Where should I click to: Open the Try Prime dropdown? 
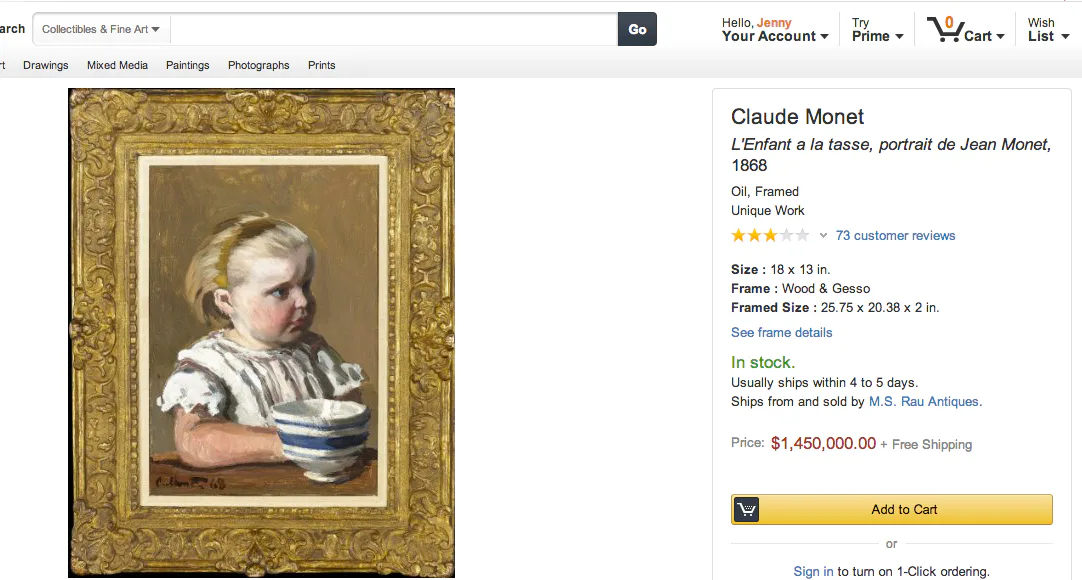[x=877, y=36]
